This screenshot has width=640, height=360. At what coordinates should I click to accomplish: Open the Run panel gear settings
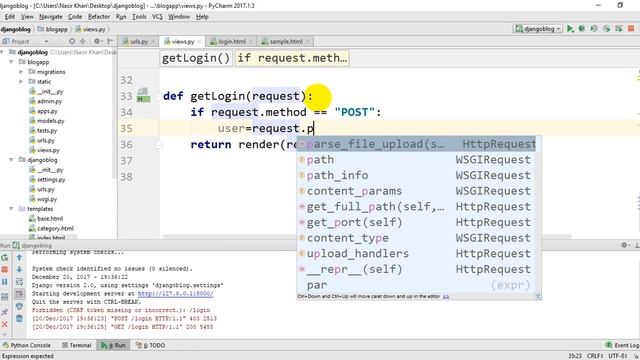point(624,245)
